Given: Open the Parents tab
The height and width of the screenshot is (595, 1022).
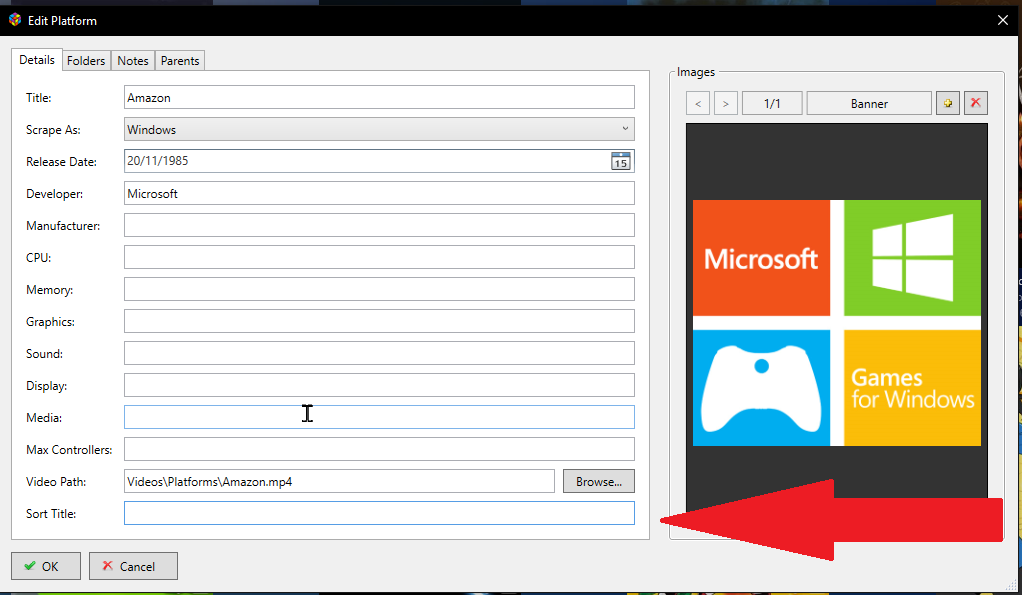Looking at the screenshot, I should tap(180, 61).
